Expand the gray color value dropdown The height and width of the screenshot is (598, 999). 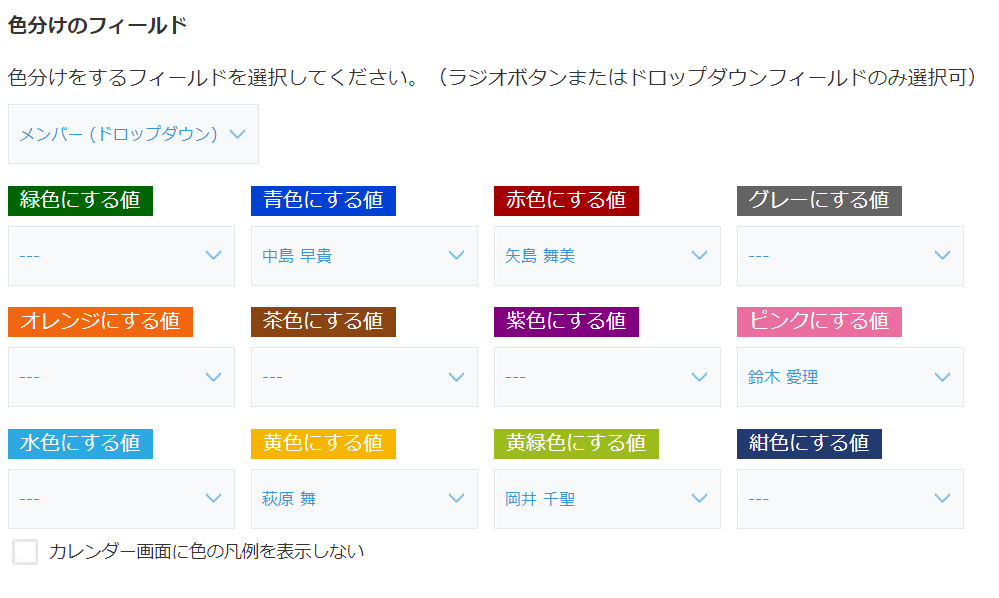[850, 256]
